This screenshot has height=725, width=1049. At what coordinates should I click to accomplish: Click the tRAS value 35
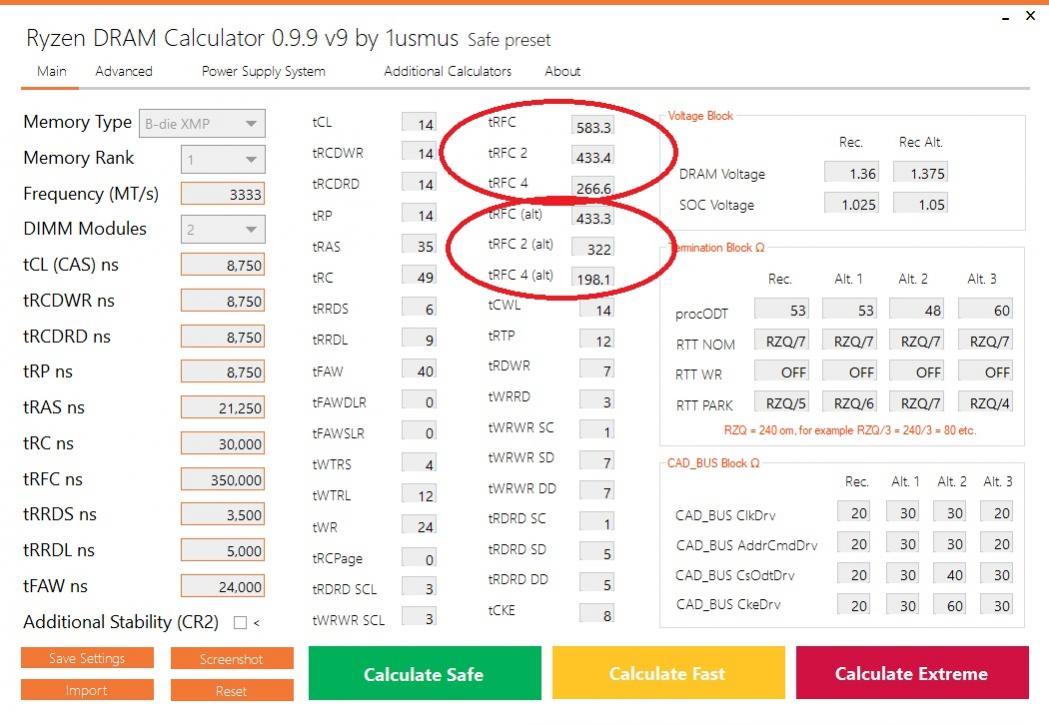tap(419, 245)
